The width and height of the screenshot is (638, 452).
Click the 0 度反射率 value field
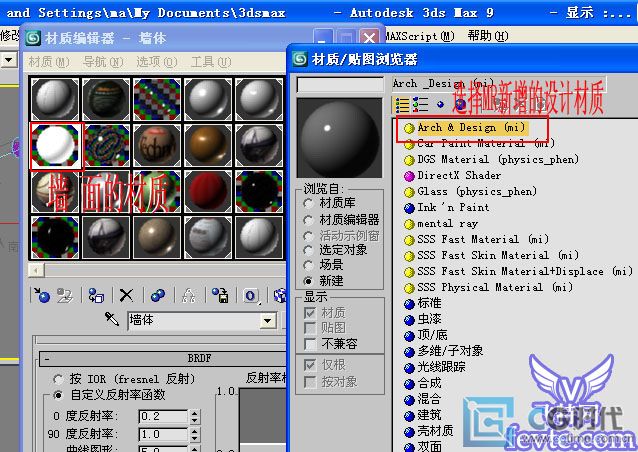coord(163,417)
